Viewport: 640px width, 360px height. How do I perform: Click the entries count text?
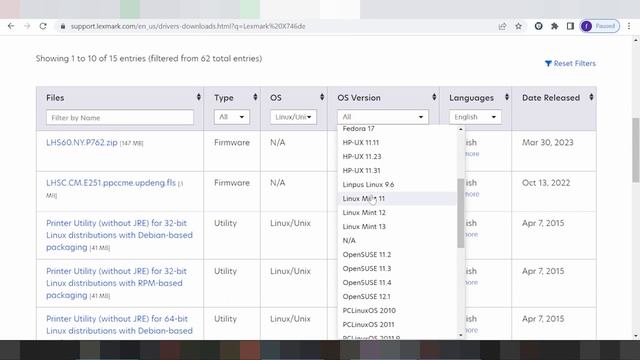click(x=149, y=58)
